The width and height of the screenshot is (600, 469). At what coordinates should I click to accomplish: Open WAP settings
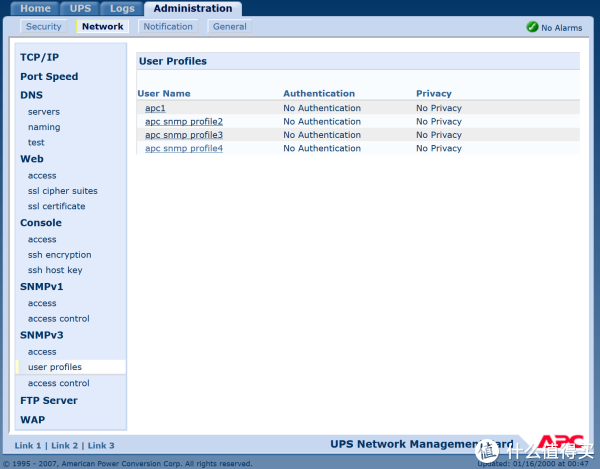pos(33,420)
